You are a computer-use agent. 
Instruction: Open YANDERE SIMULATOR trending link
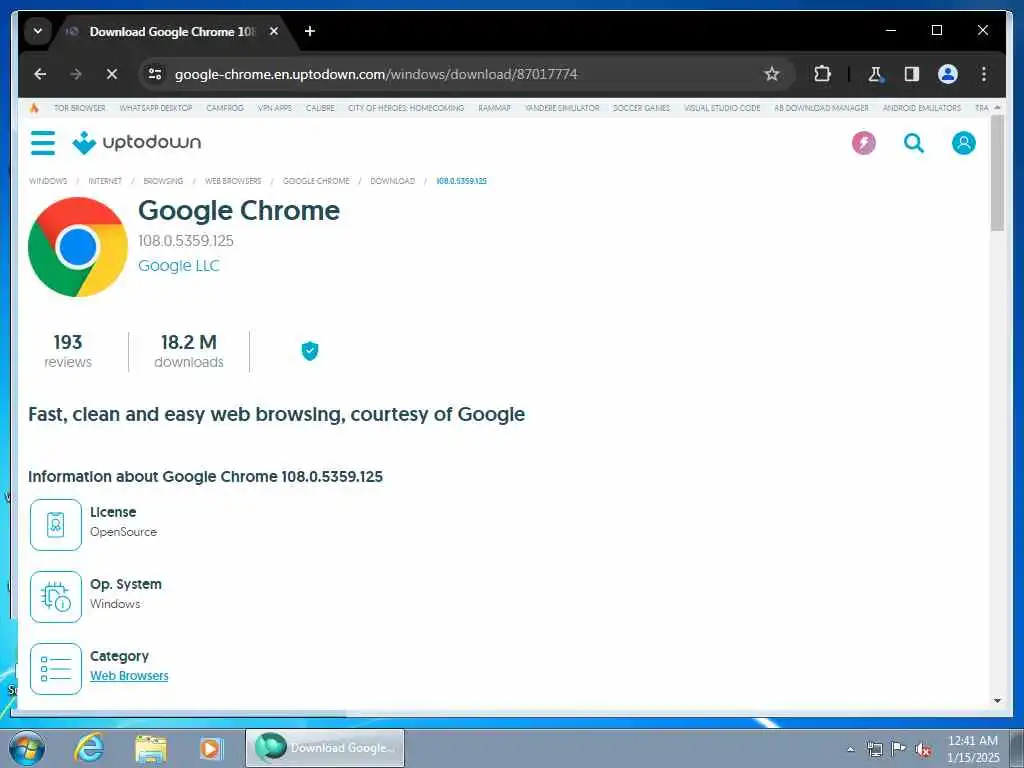[x=562, y=108]
